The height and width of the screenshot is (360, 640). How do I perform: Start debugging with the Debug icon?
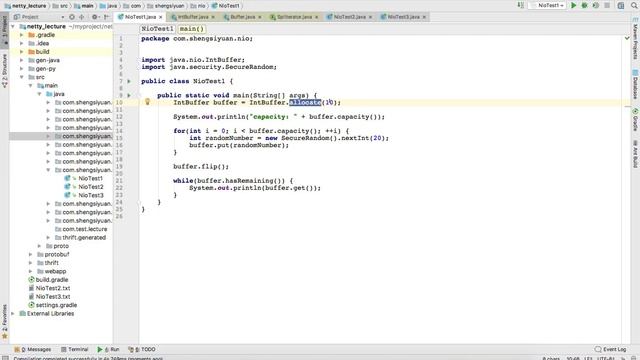pyautogui.click(x=584, y=6)
